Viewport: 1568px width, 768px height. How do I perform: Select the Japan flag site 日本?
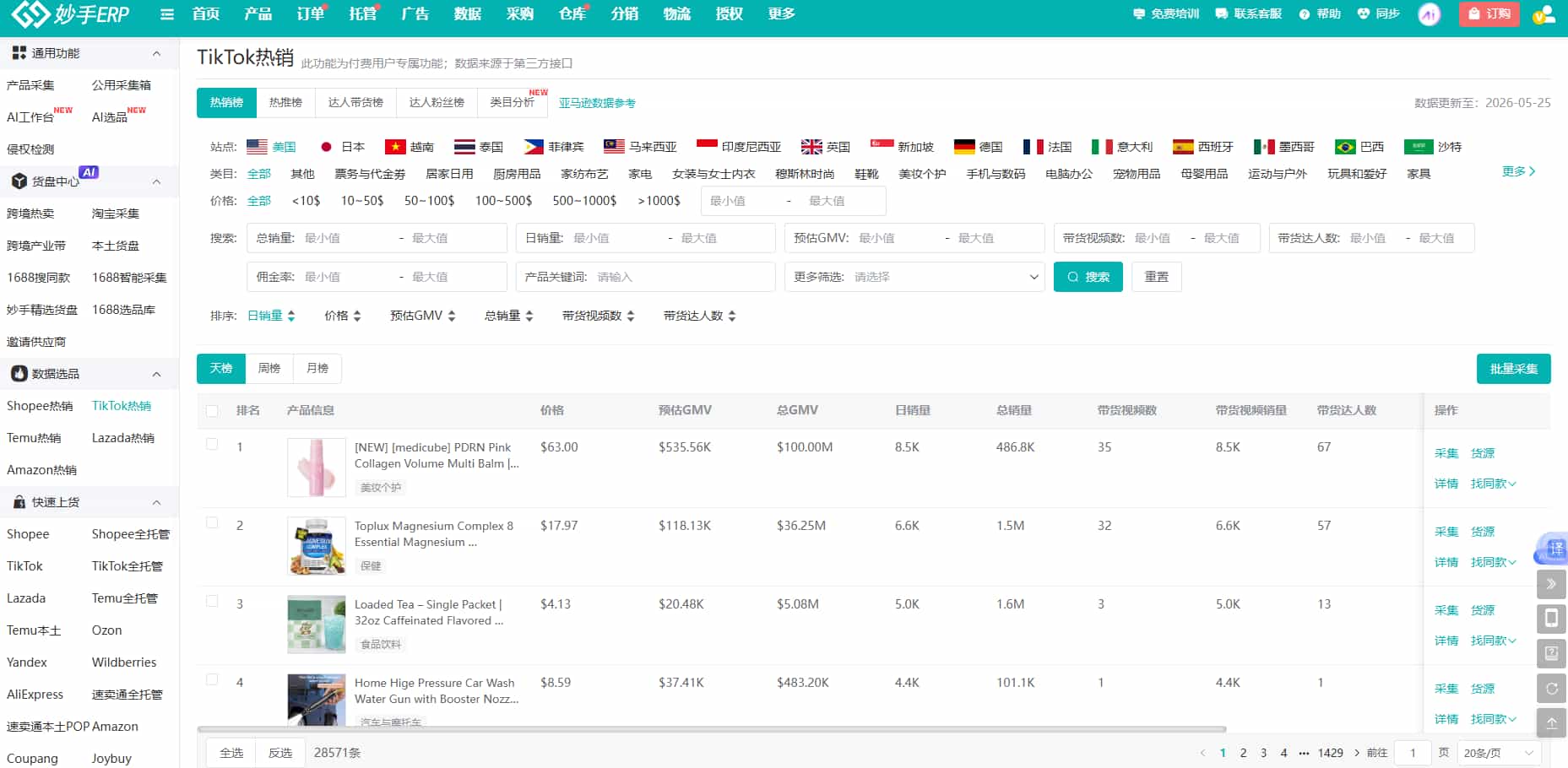pos(342,147)
